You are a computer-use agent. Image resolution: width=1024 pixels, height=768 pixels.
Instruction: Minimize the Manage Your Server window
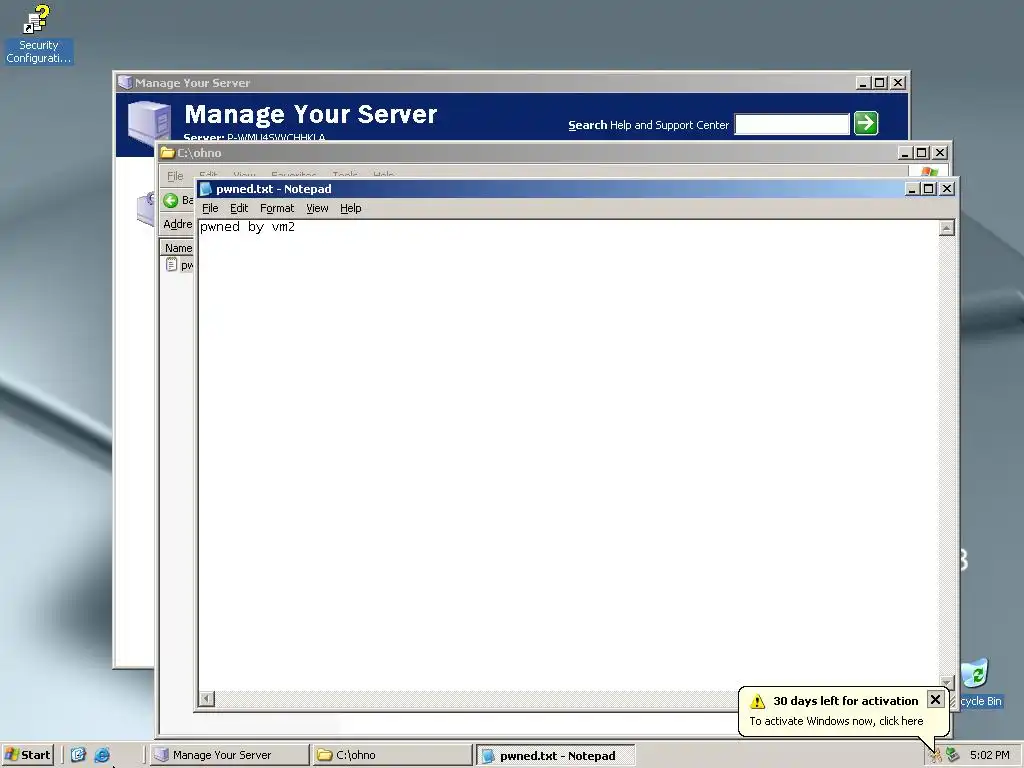pyautogui.click(x=863, y=83)
